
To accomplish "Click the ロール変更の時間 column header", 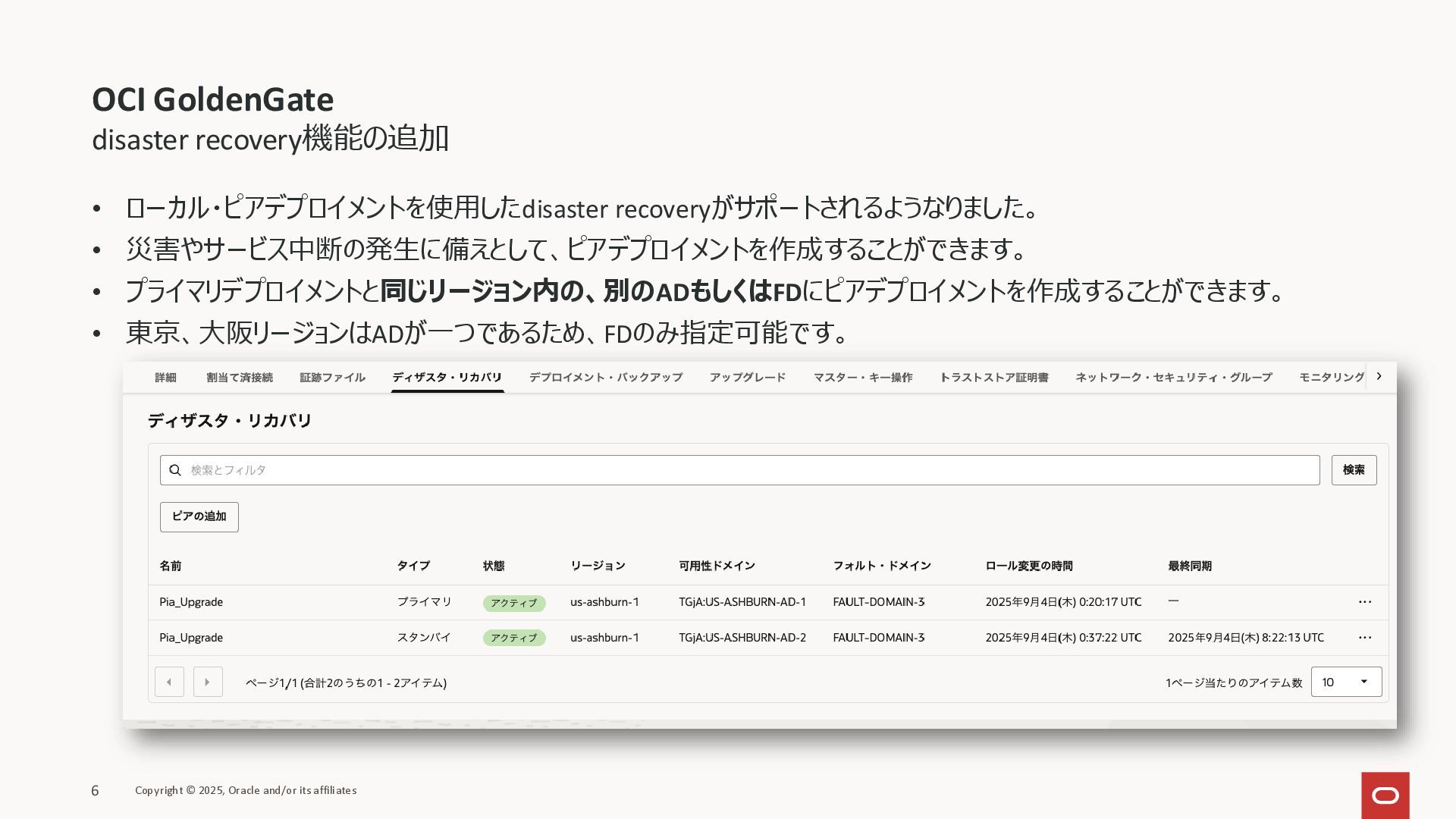I will (x=1029, y=566).
